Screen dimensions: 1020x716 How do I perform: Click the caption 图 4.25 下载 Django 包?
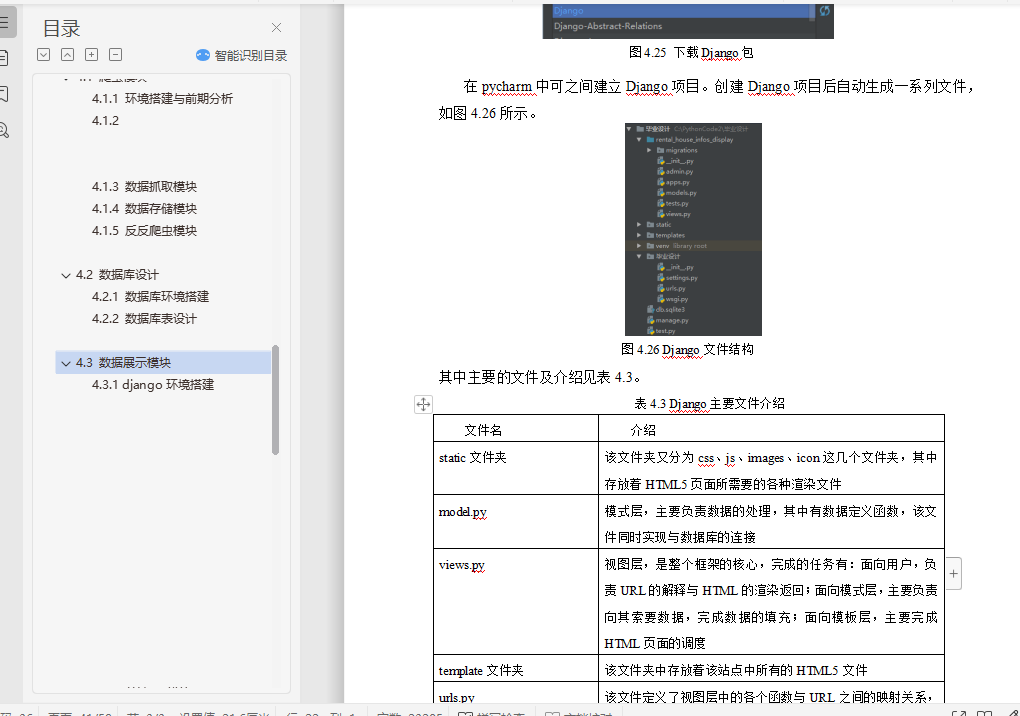[x=691, y=53]
